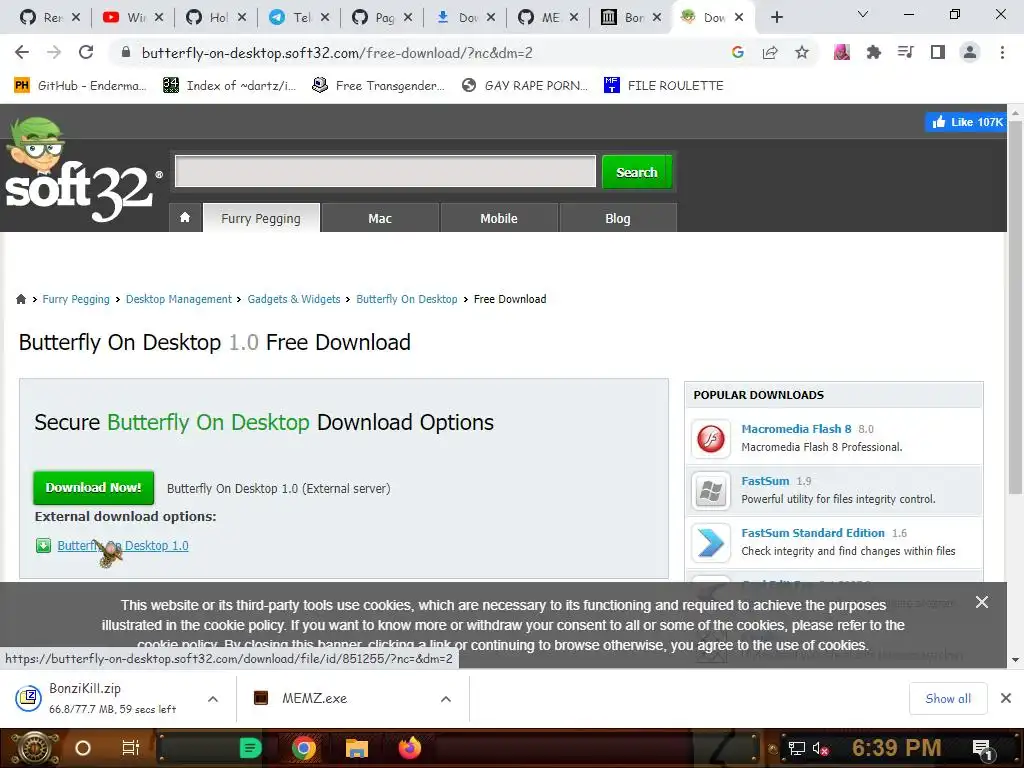Click the Cortana circle on the taskbar
Screen dimensions: 1024x768
(83, 748)
